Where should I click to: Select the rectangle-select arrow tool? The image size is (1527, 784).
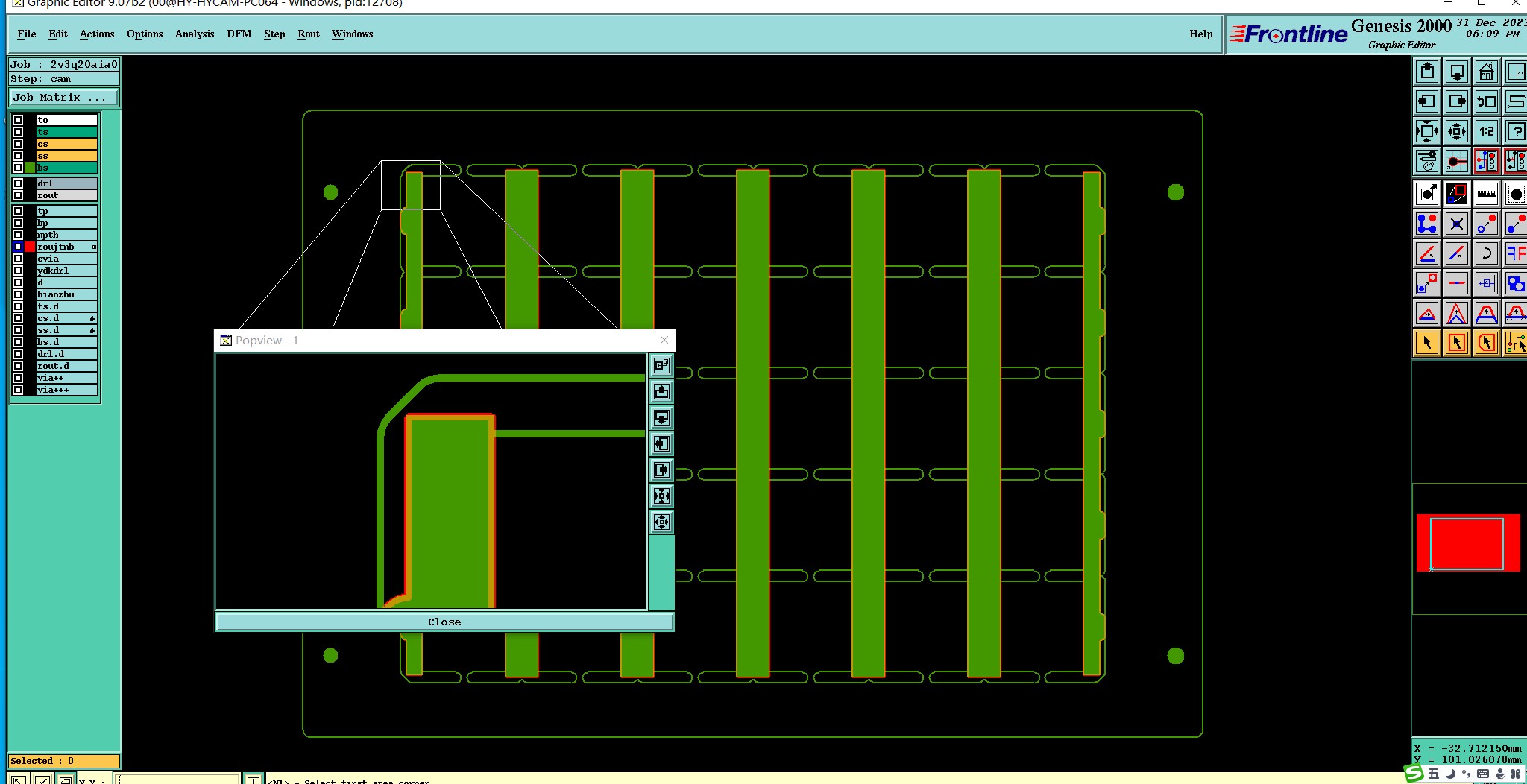(1457, 343)
